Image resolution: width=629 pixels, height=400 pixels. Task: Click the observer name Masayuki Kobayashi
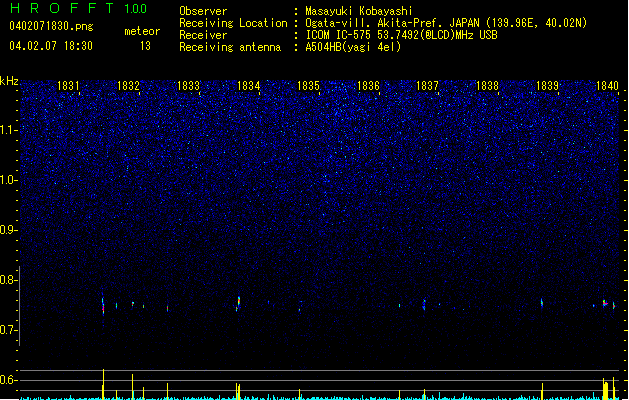pyautogui.click(x=359, y=11)
